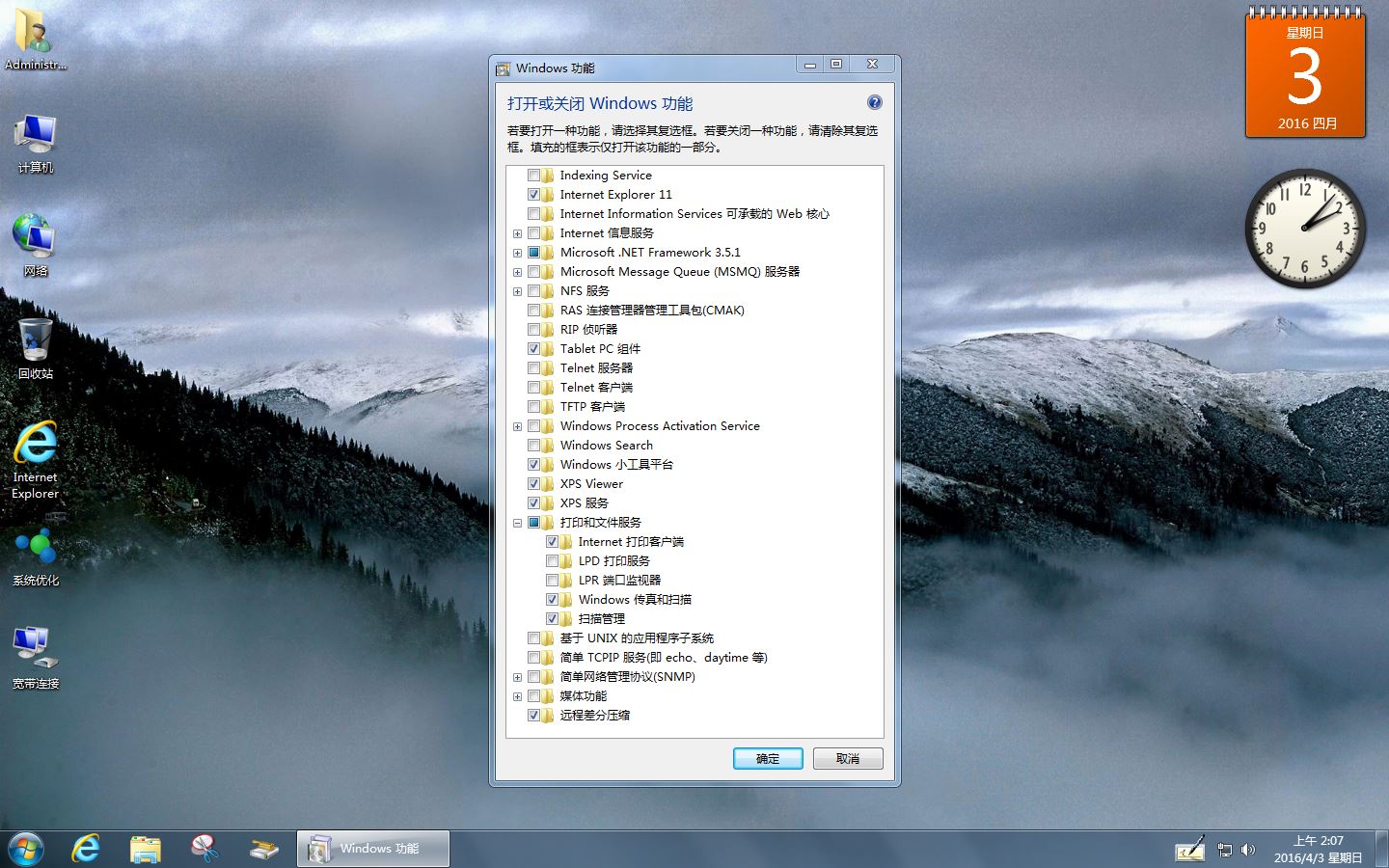Click the help question mark icon
1389x868 pixels.
[874, 102]
